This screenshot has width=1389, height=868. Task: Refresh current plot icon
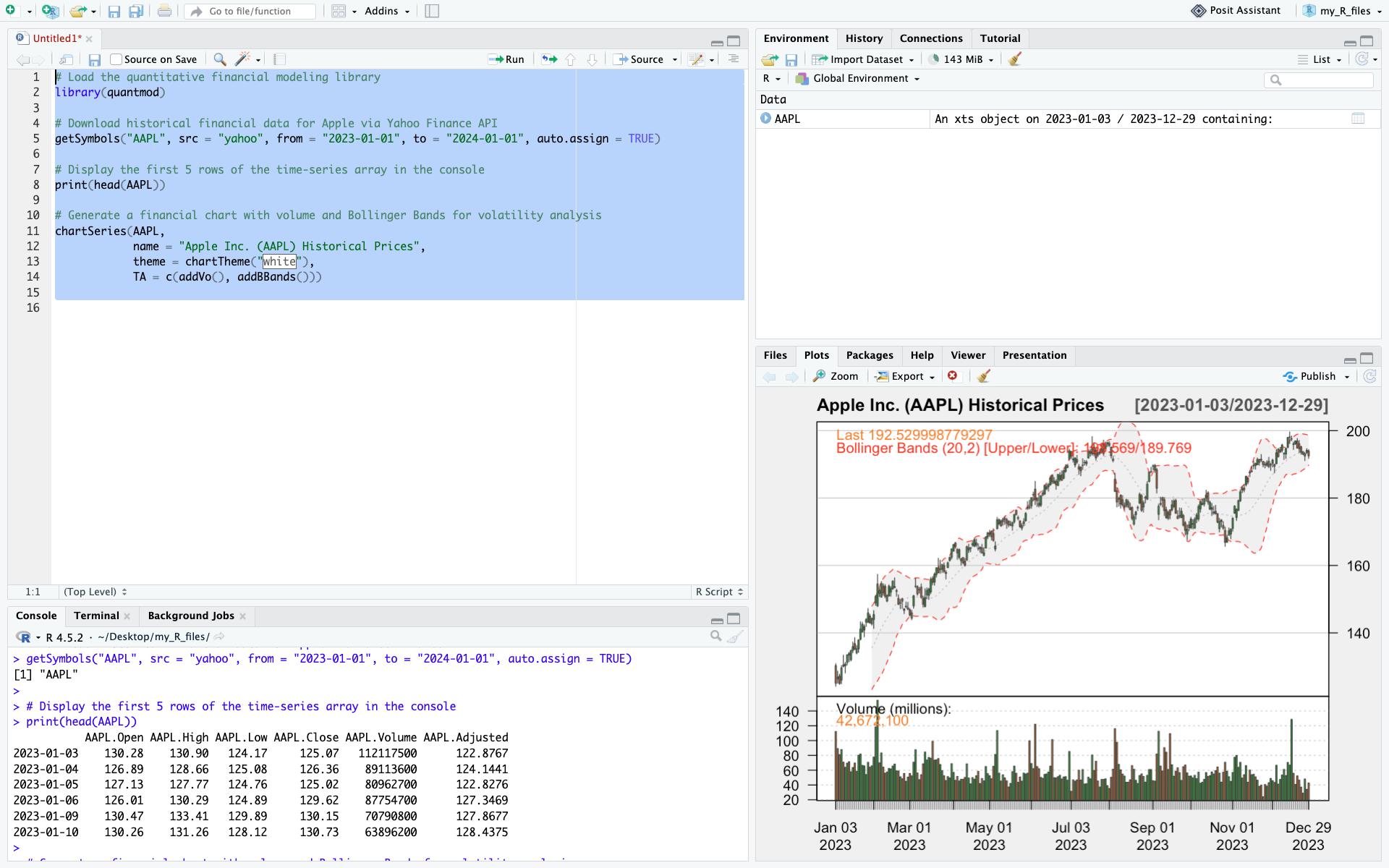click(1369, 376)
